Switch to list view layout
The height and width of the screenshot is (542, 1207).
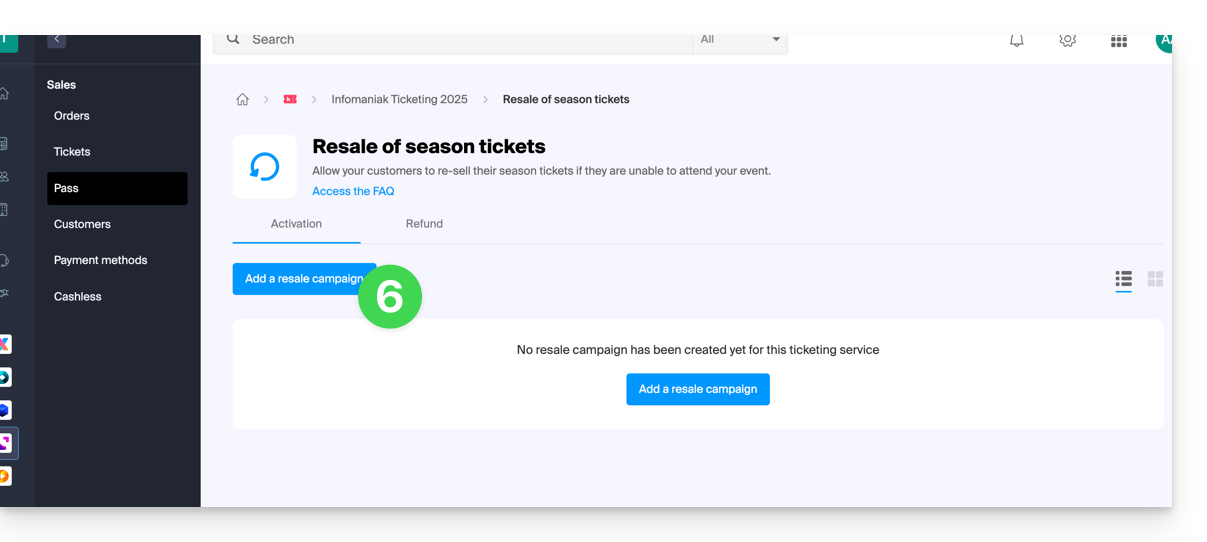tap(1123, 279)
